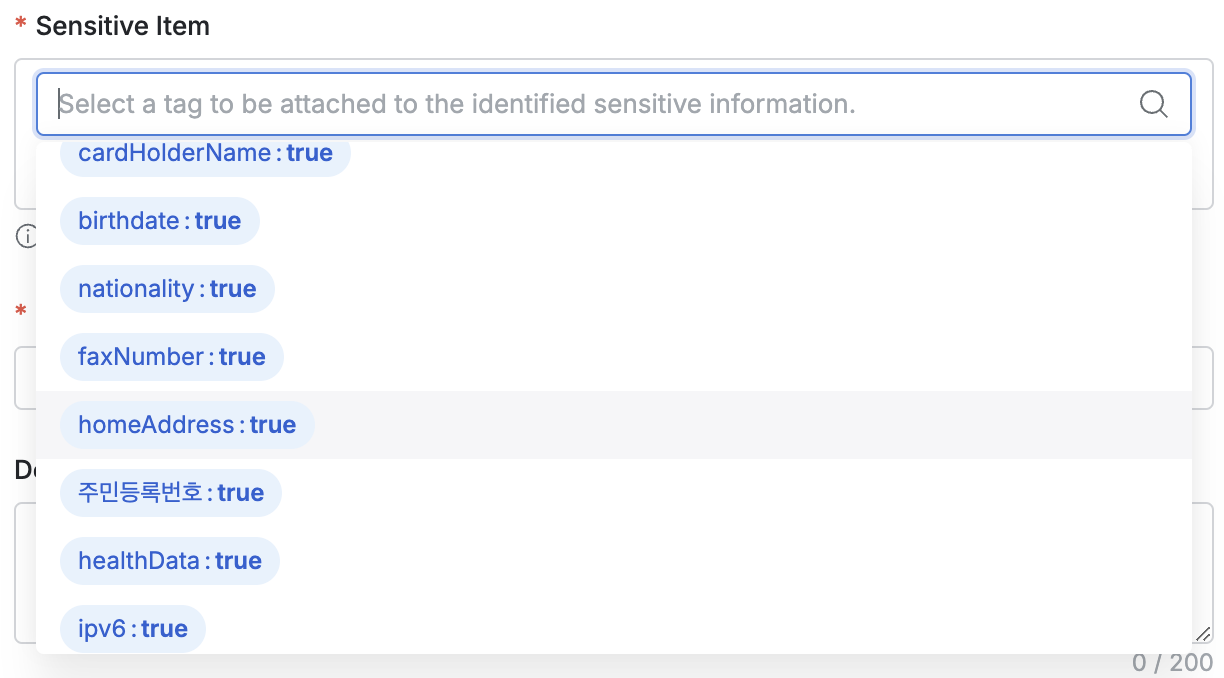The width and height of the screenshot is (1224, 678).
Task: Select the 주민등록번호:true tag
Action: point(171,493)
